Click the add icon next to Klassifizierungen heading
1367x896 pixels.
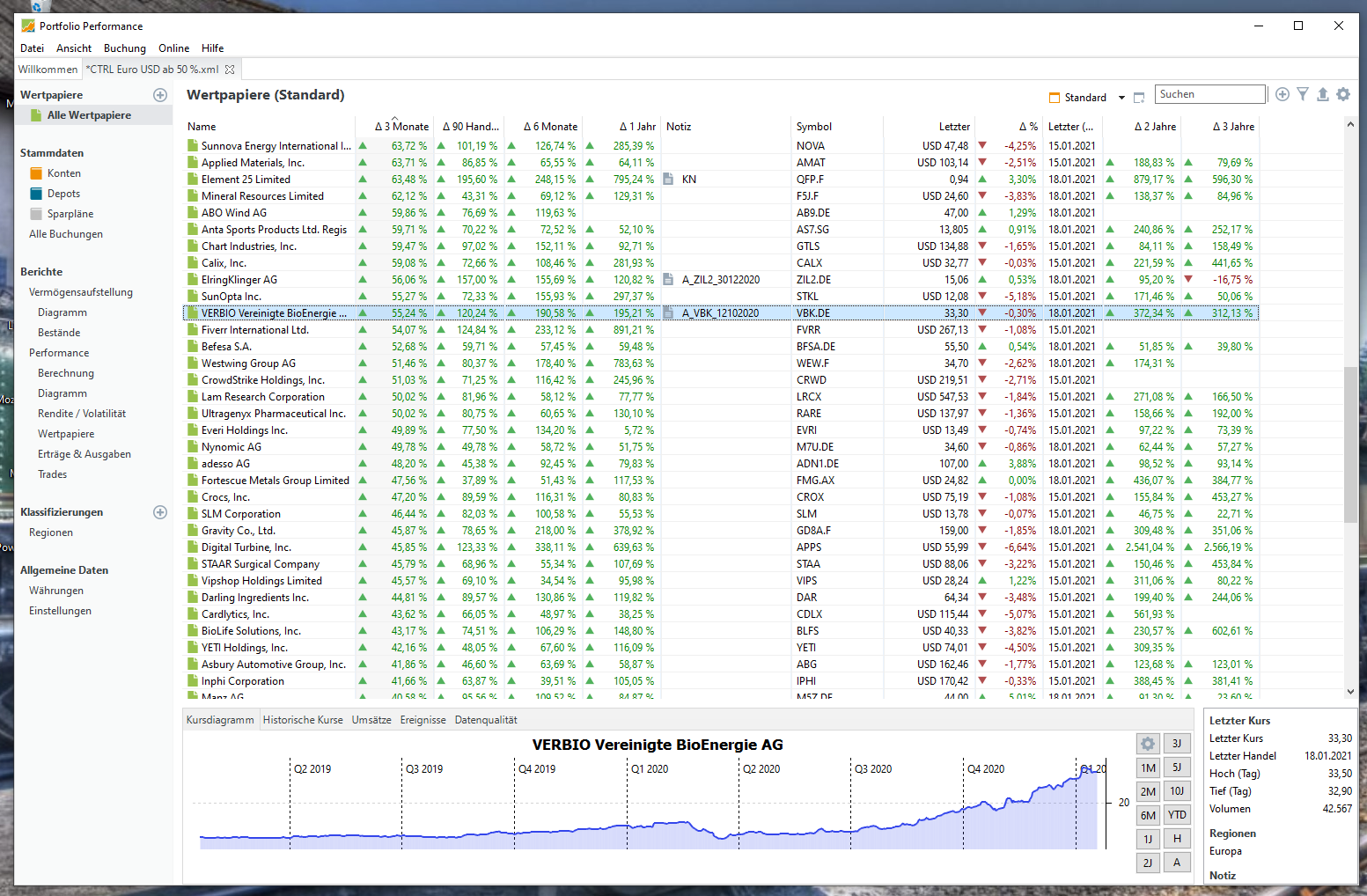click(x=160, y=512)
